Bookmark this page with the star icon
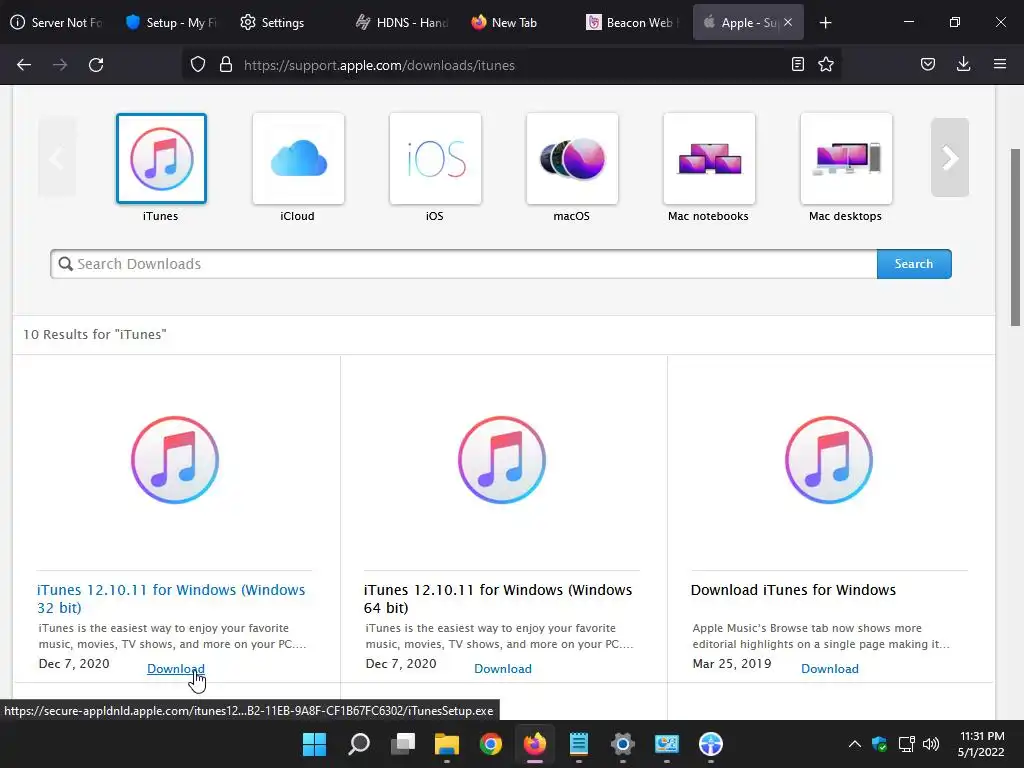 pyautogui.click(x=826, y=64)
